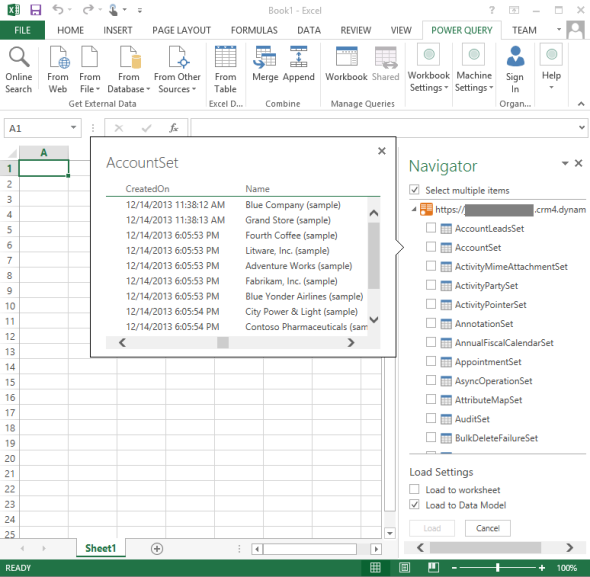Open Workbook Settings
Viewport: 590px width, 577px height.
tap(429, 69)
